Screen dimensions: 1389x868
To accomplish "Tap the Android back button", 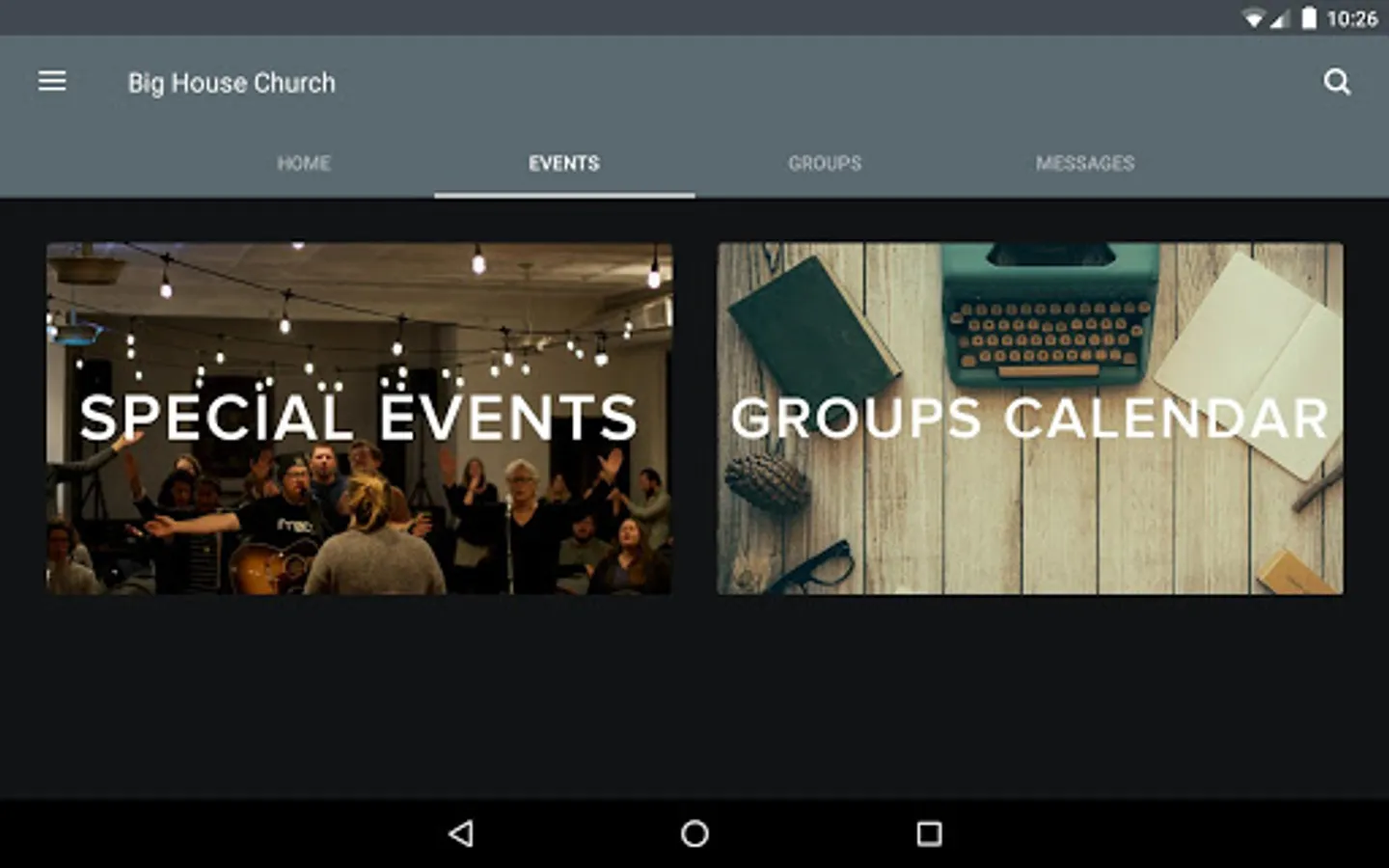I will tap(461, 833).
